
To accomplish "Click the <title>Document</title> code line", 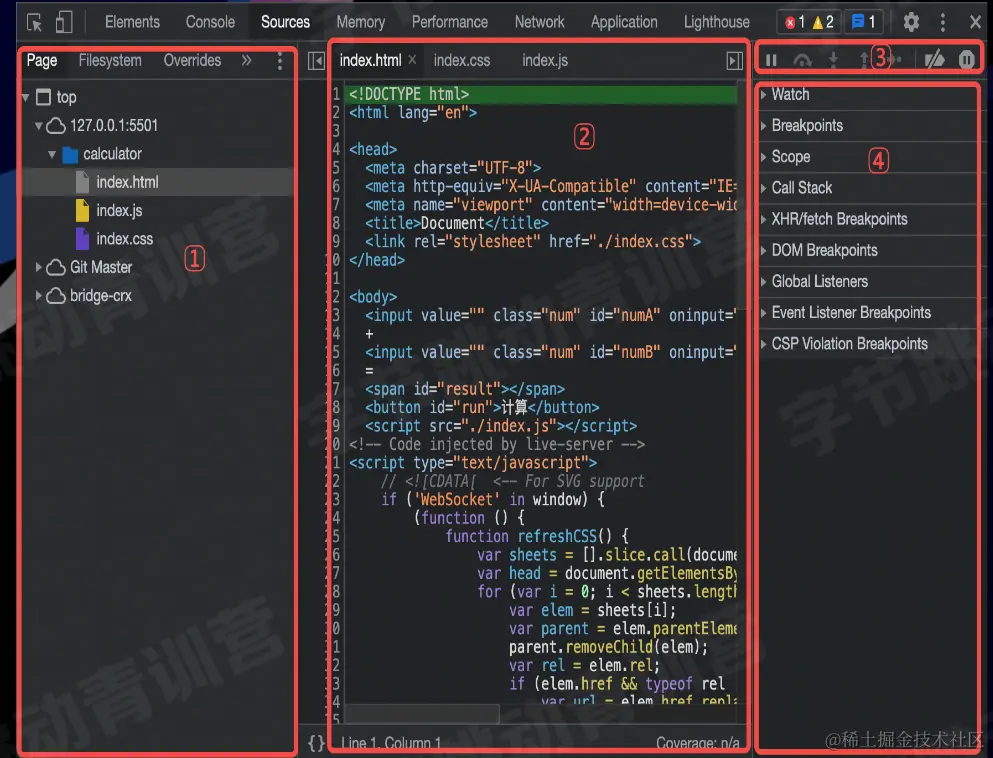I will (457, 224).
